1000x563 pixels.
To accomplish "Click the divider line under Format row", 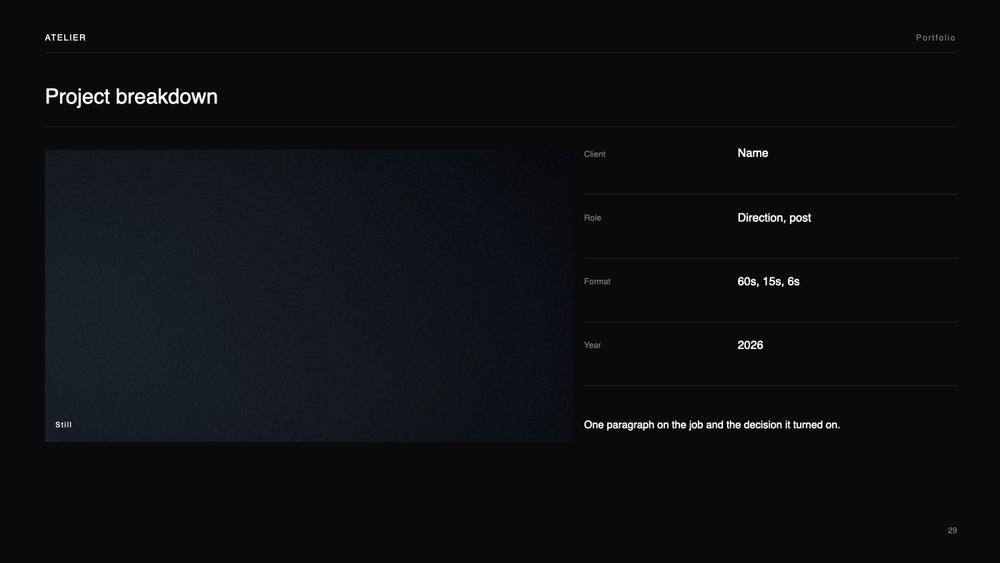I will click(x=770, y=322).
